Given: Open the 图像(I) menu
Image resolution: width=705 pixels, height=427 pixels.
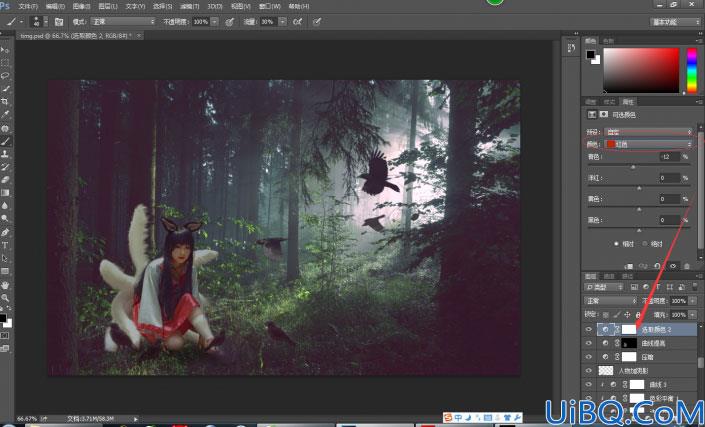Looking at the screenshot, I should pos(81,6).
